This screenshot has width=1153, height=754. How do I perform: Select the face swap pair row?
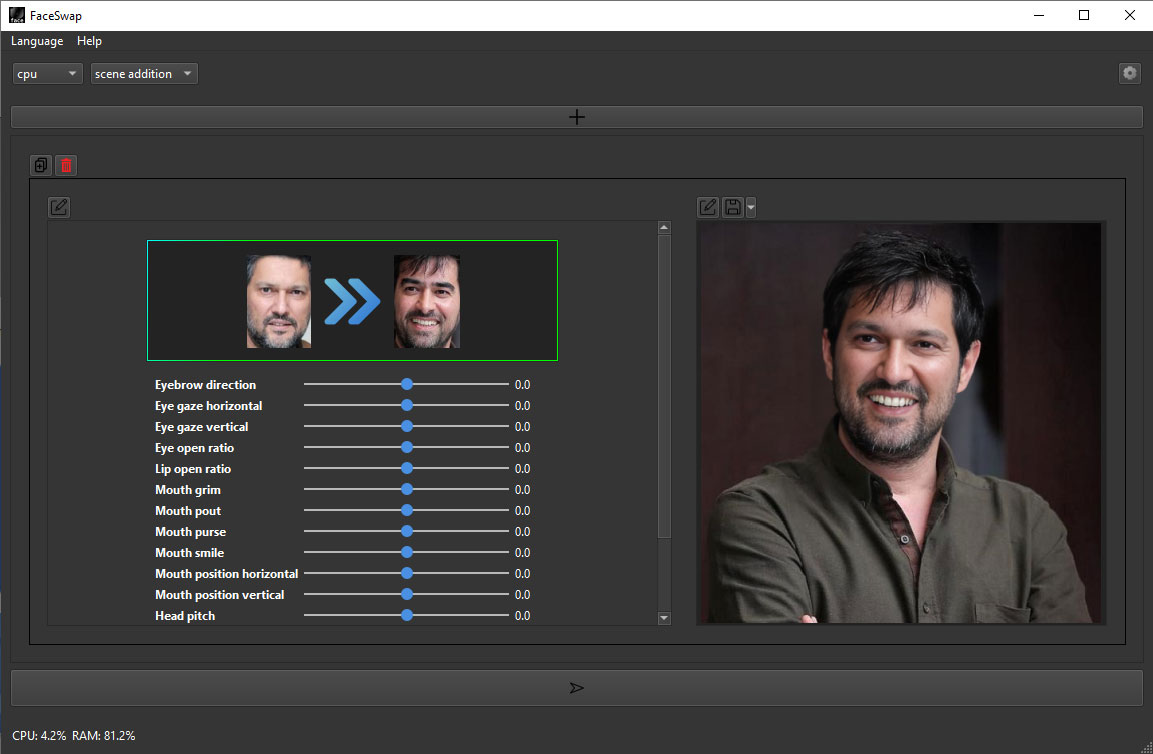(352, 300)
